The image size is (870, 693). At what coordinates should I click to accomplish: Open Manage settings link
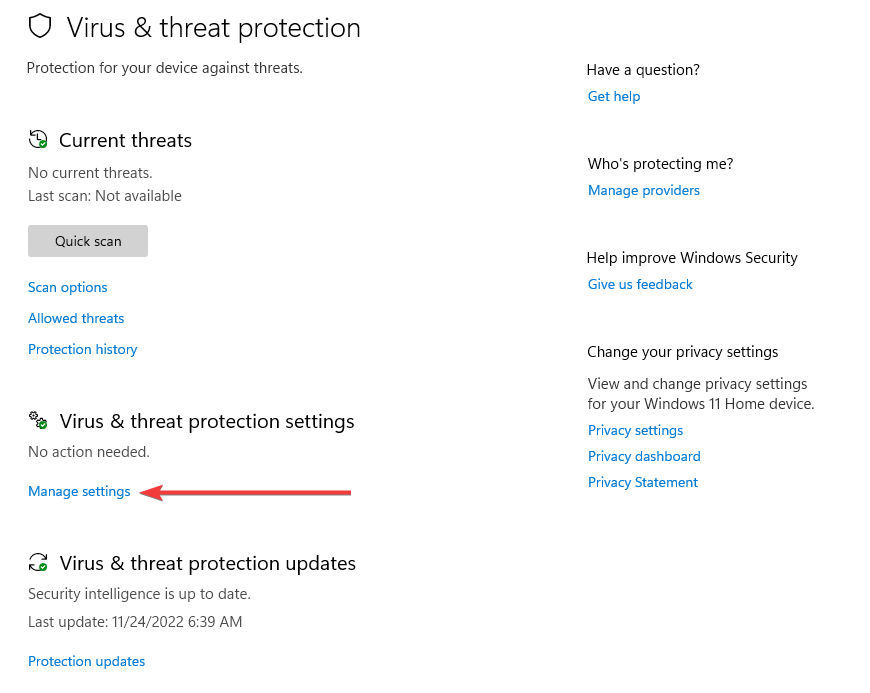pyautogui.click(x=79, y=492)
